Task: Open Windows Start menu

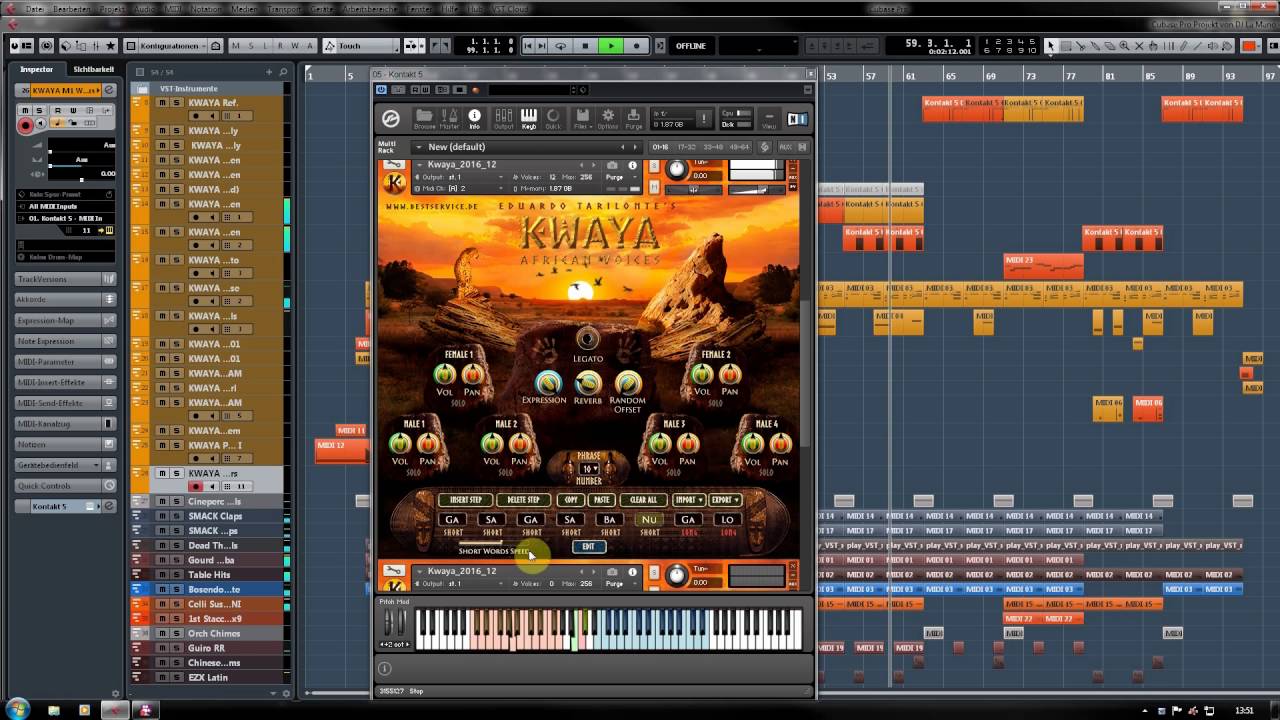Action: pyautogui.click(x=19, y=709)
